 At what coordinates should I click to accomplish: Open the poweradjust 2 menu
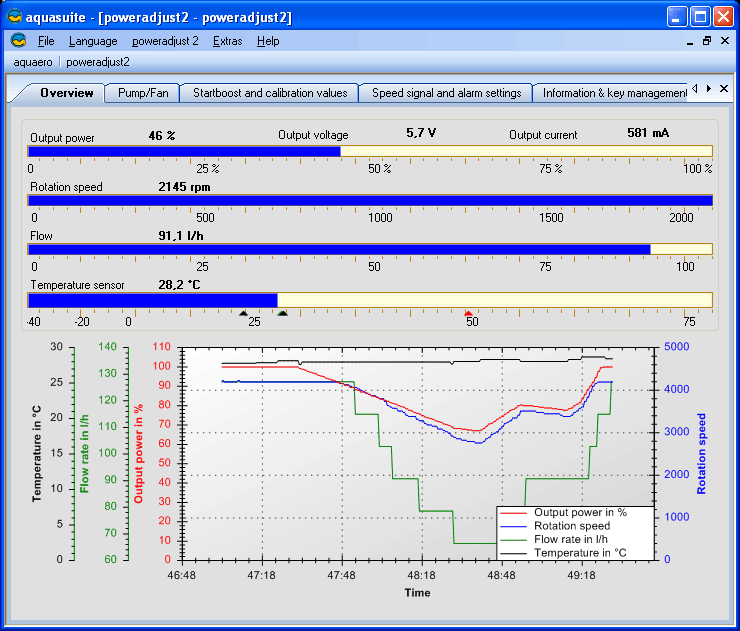tap(165, 41)
